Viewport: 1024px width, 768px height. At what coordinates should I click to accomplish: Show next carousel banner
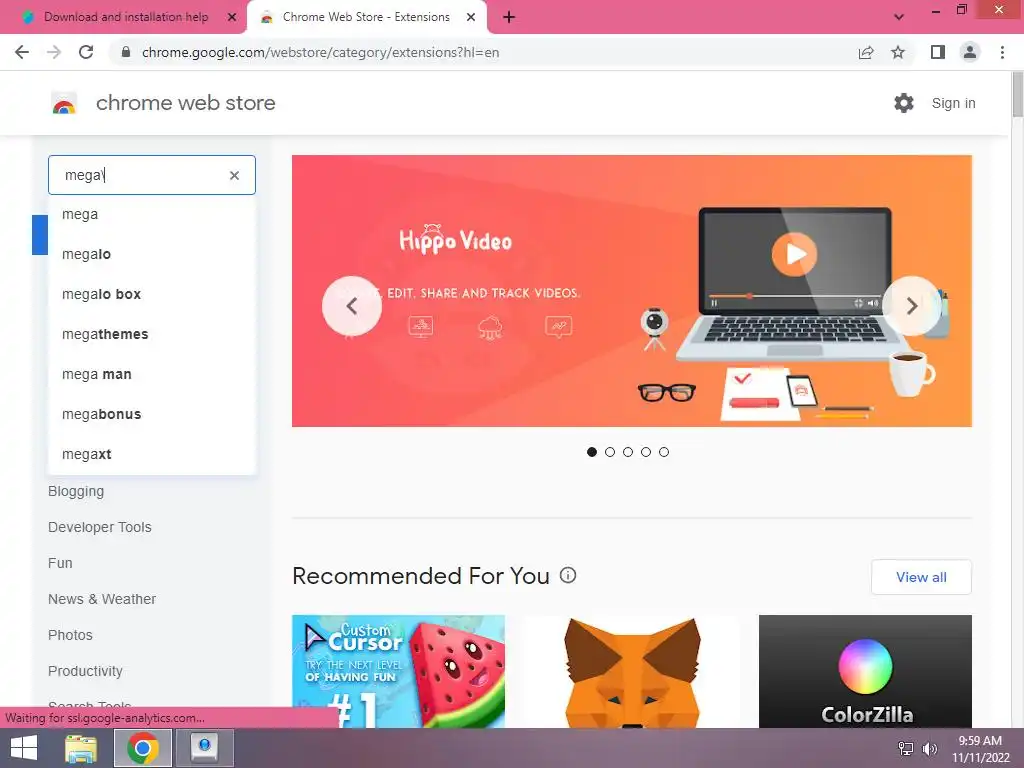click(x=912, y=306)
